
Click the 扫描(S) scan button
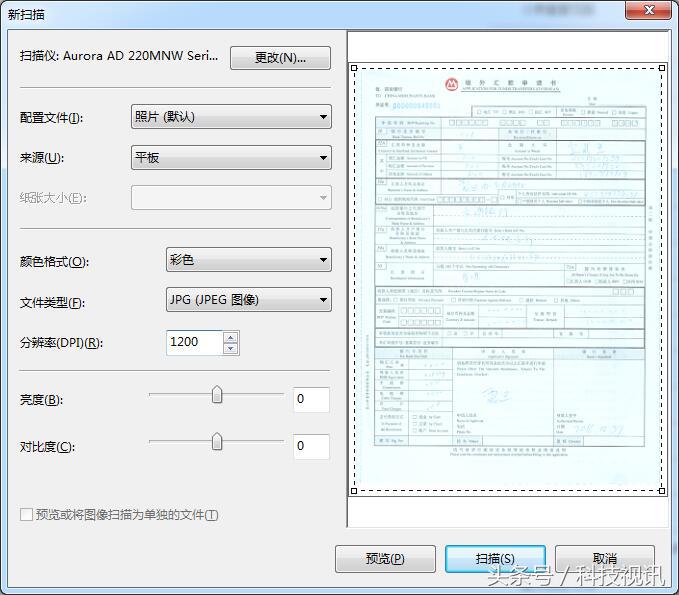coord(495,559)
